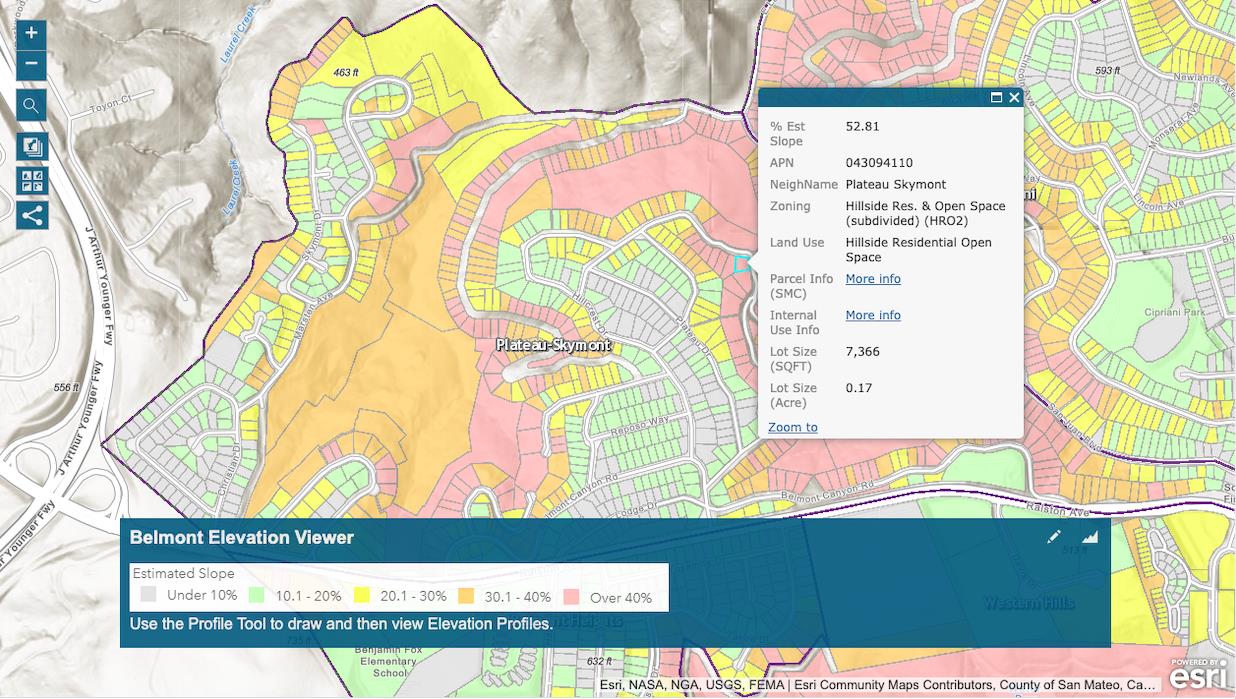This screenshot has width=1236, height=699.
Task: Click the Plateau-Skymont neighborhood label
Action: [553, 345]
